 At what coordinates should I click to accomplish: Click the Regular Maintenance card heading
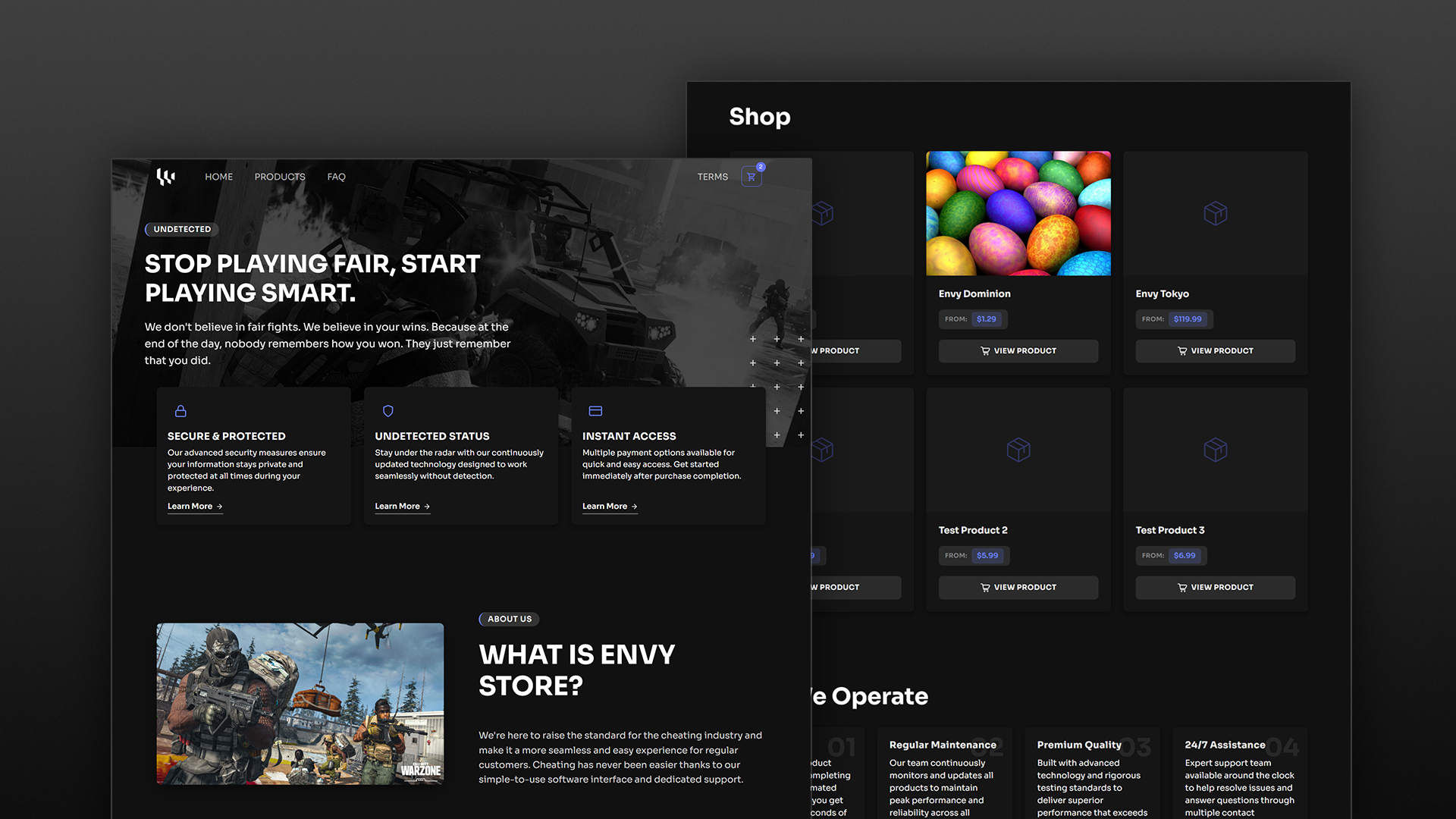(943, 745)
